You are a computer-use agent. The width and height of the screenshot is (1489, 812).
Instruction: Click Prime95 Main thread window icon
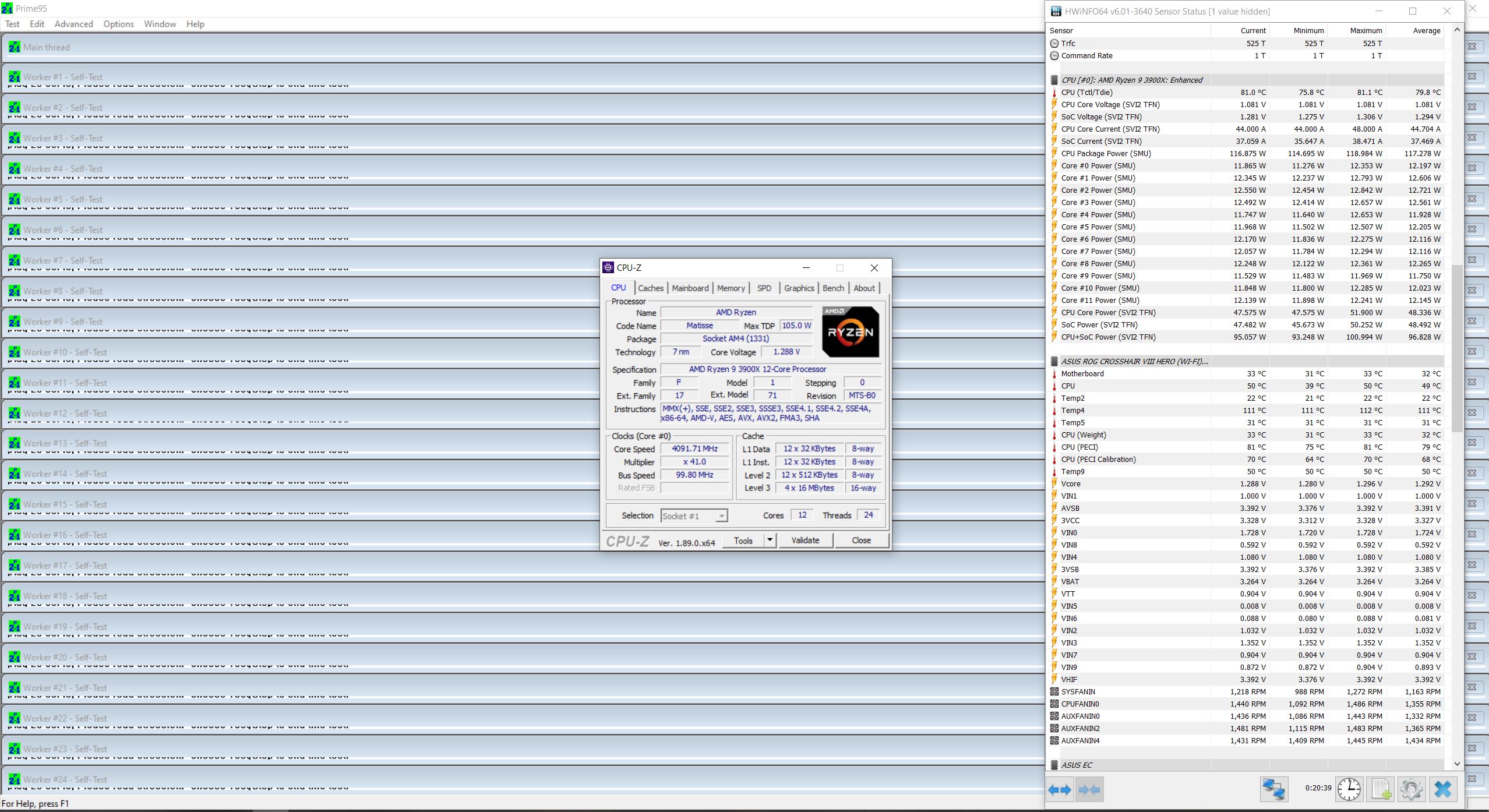(x=15, y=47)
